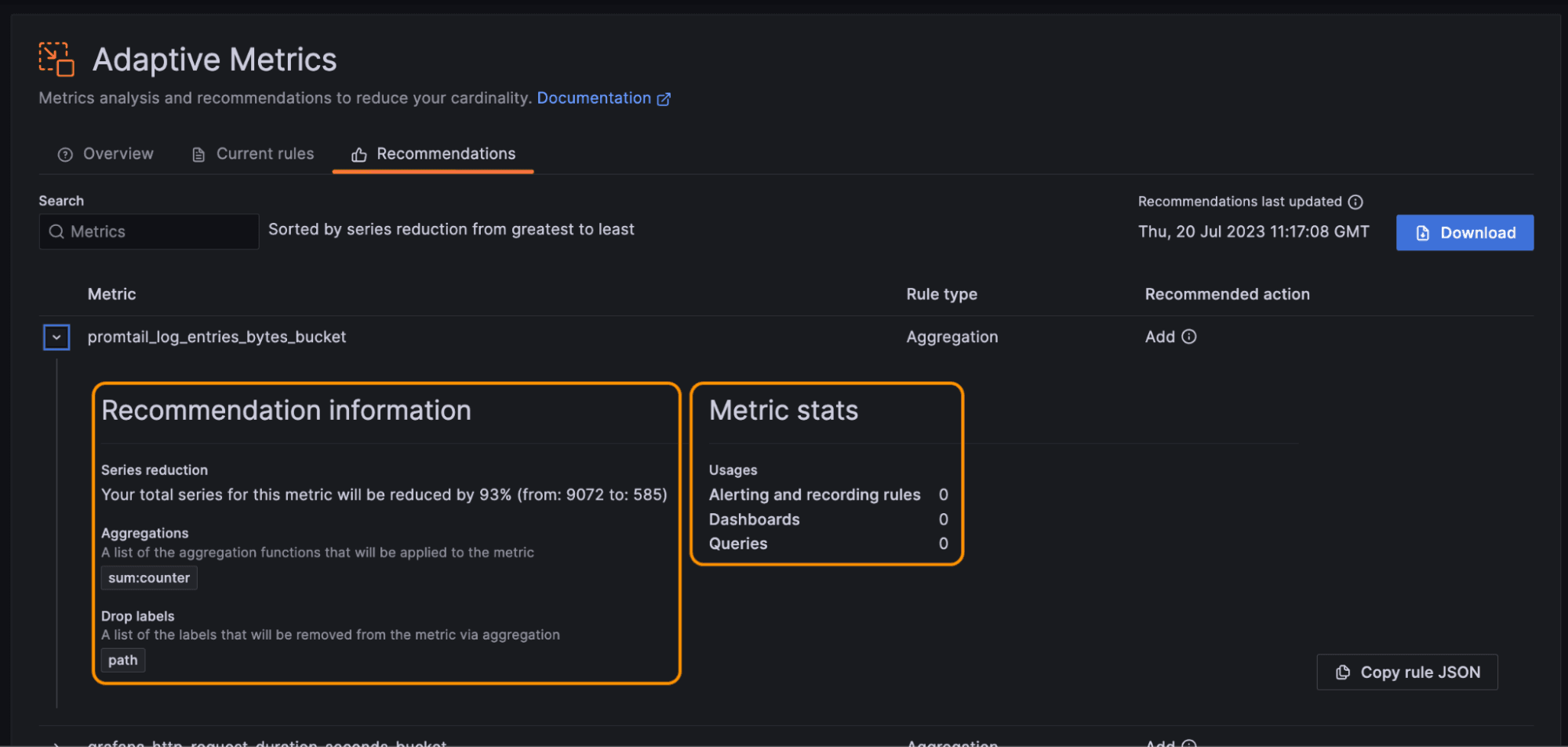This screenshot has height=747, width=1568.
Task: Click the clipboard icon on Copy rule JSON
Action: pyautogui.click(x=1341, y=672)
